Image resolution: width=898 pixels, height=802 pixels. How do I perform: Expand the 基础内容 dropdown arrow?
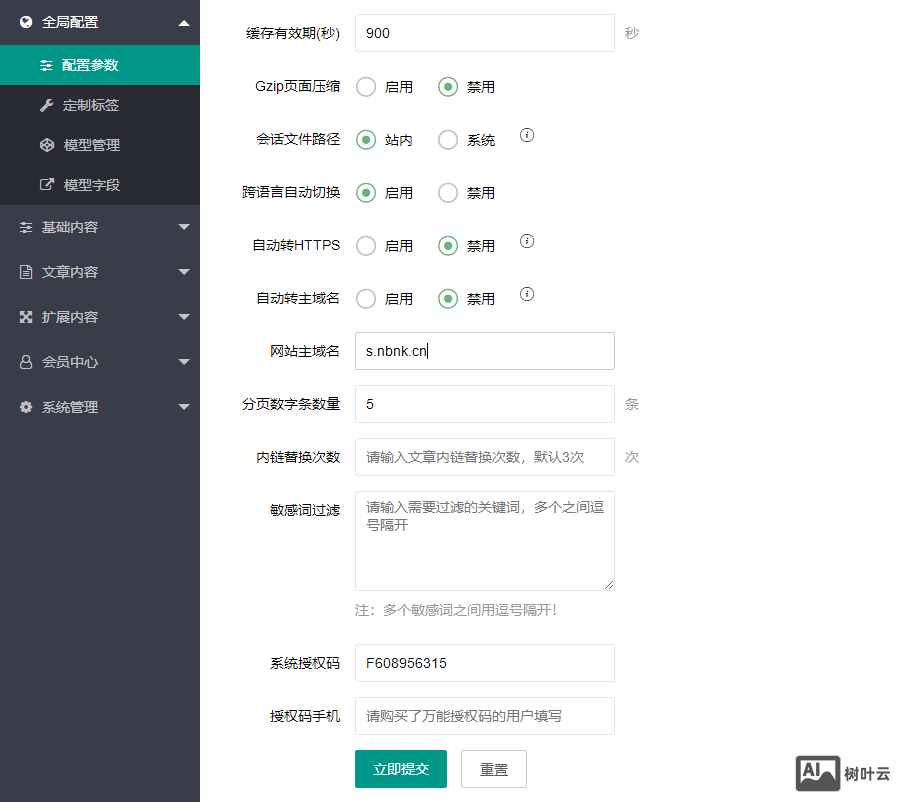coord(183,227)
